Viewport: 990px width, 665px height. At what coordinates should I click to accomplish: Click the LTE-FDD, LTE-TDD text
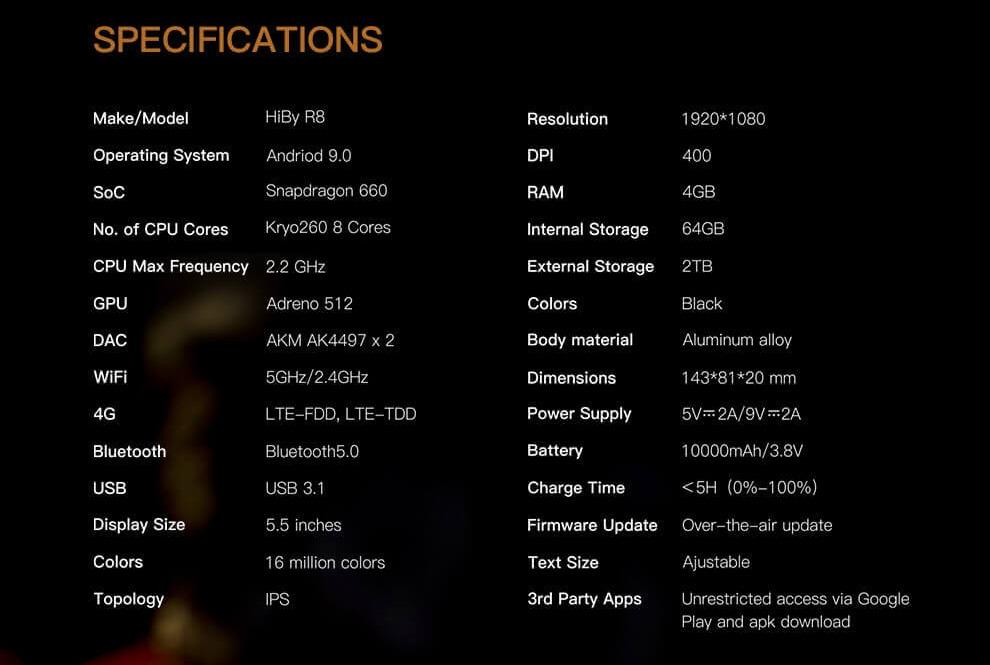pos(341,414)
